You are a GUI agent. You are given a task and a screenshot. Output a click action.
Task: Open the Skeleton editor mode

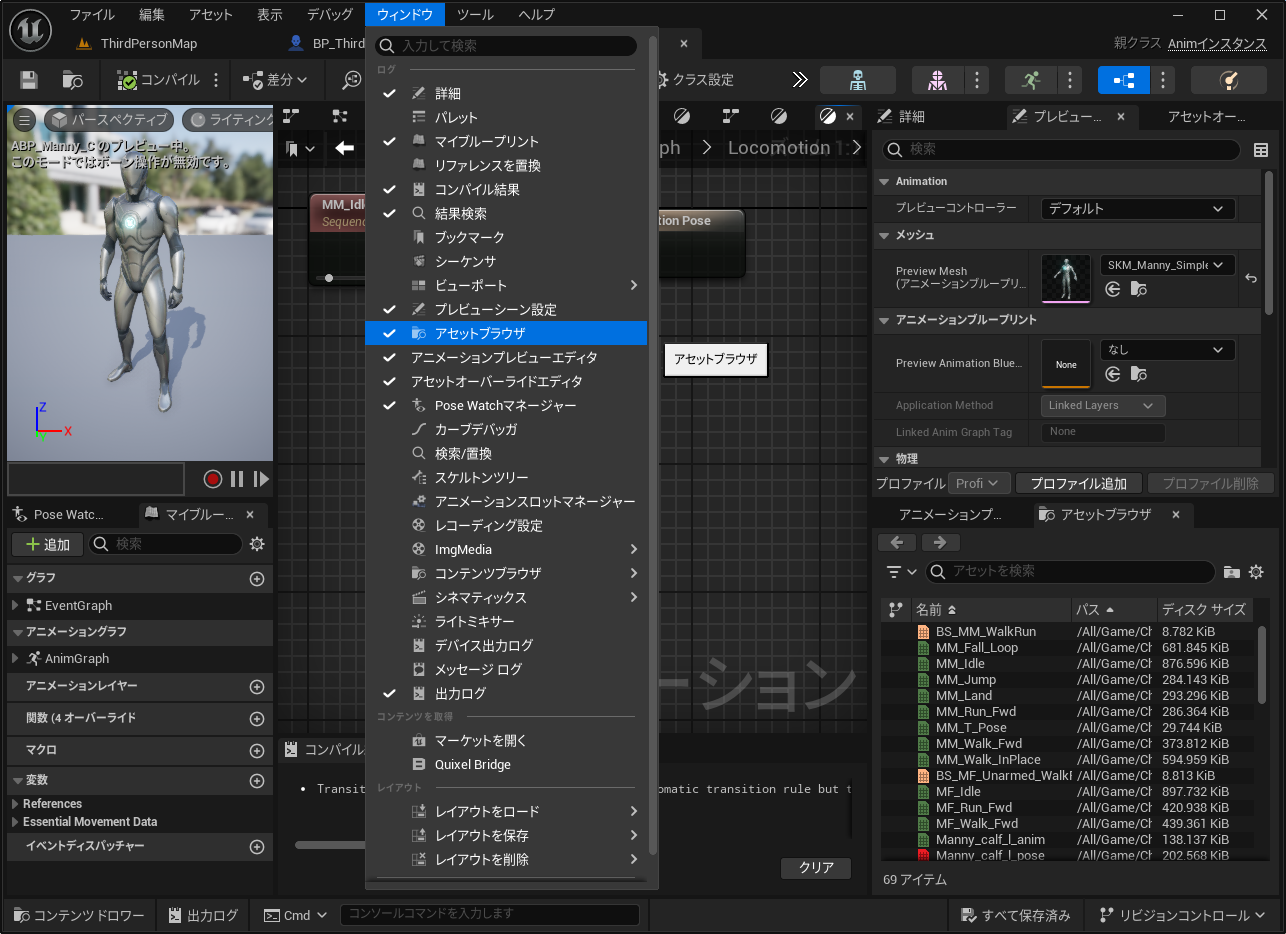(x=858, y=80)
